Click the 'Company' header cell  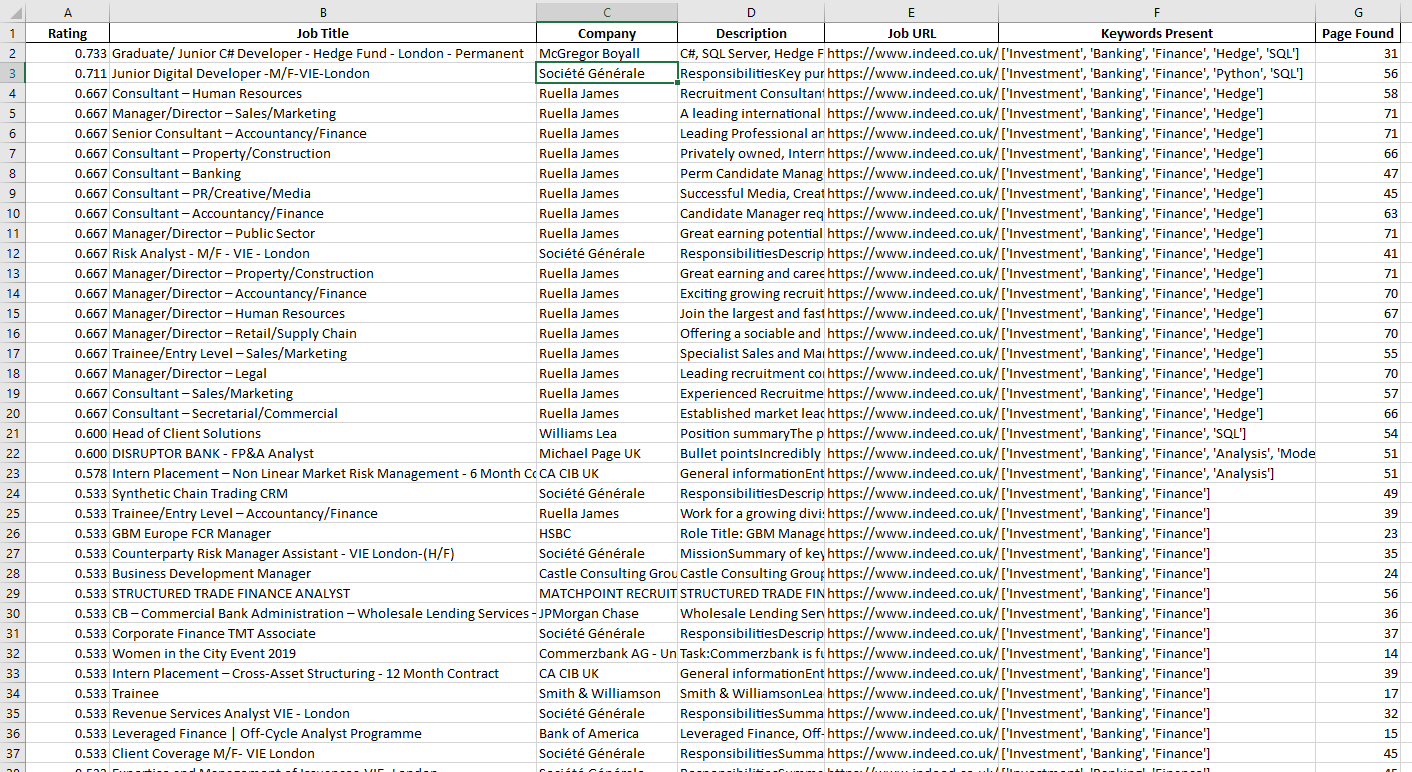click(x=607, y=33)
